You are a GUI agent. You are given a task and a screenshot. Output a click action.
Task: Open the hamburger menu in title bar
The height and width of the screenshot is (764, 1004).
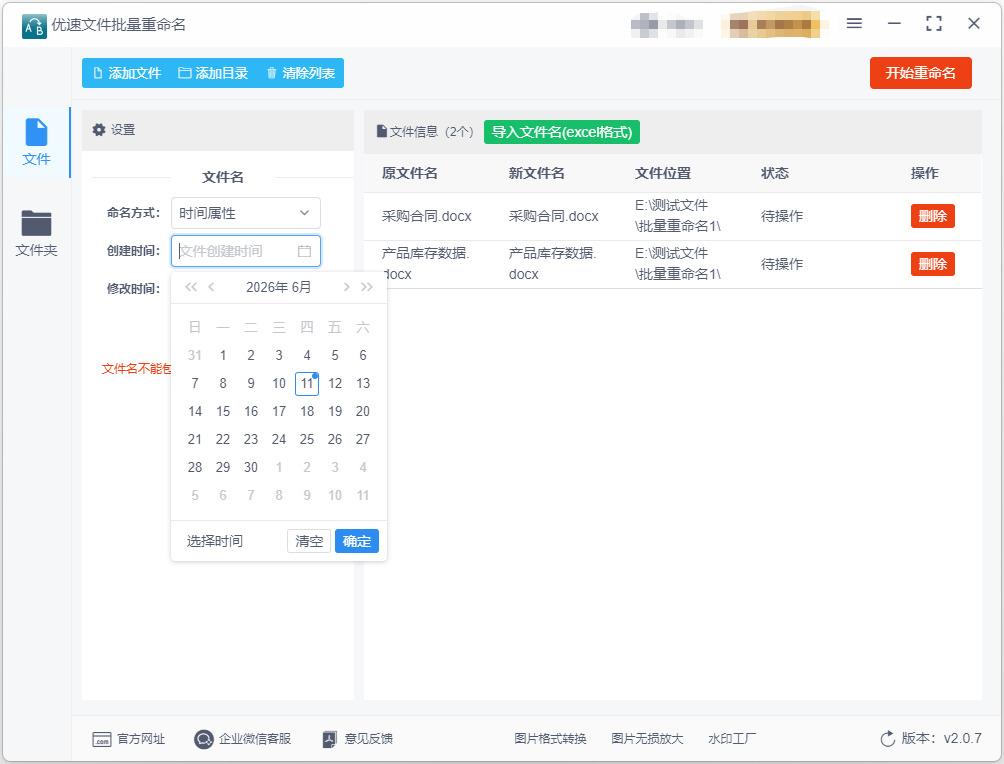click(x=854, y=24)
